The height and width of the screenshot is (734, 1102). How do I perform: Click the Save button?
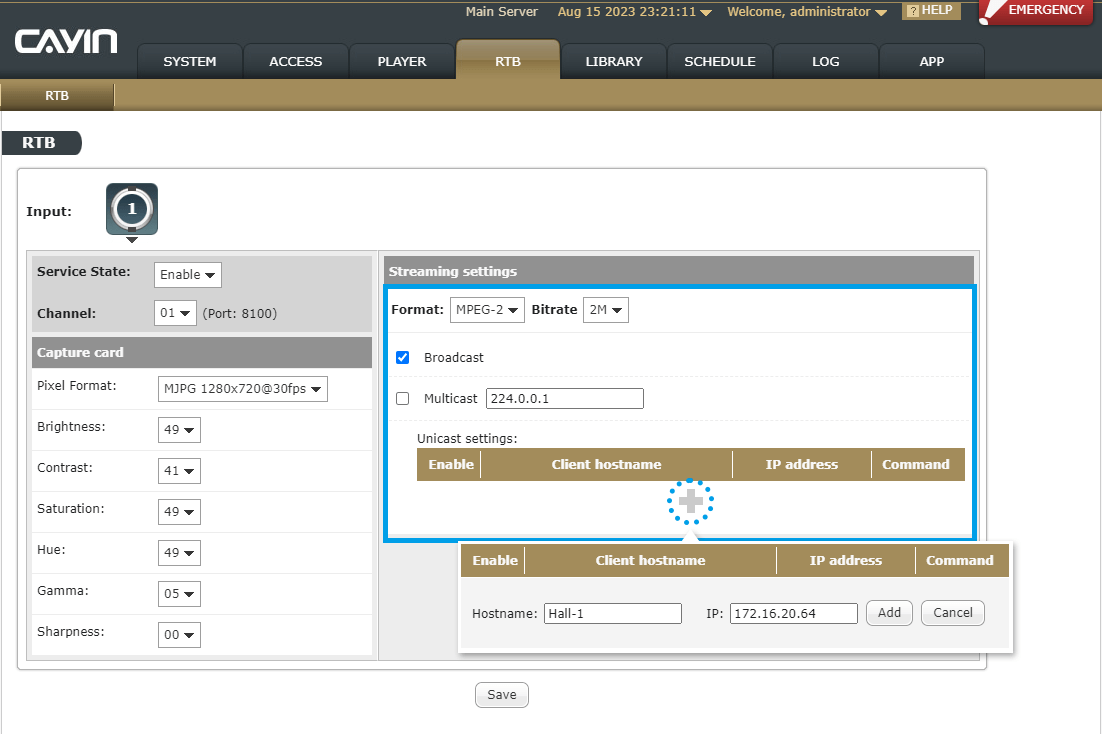click(x=502, y=695)
